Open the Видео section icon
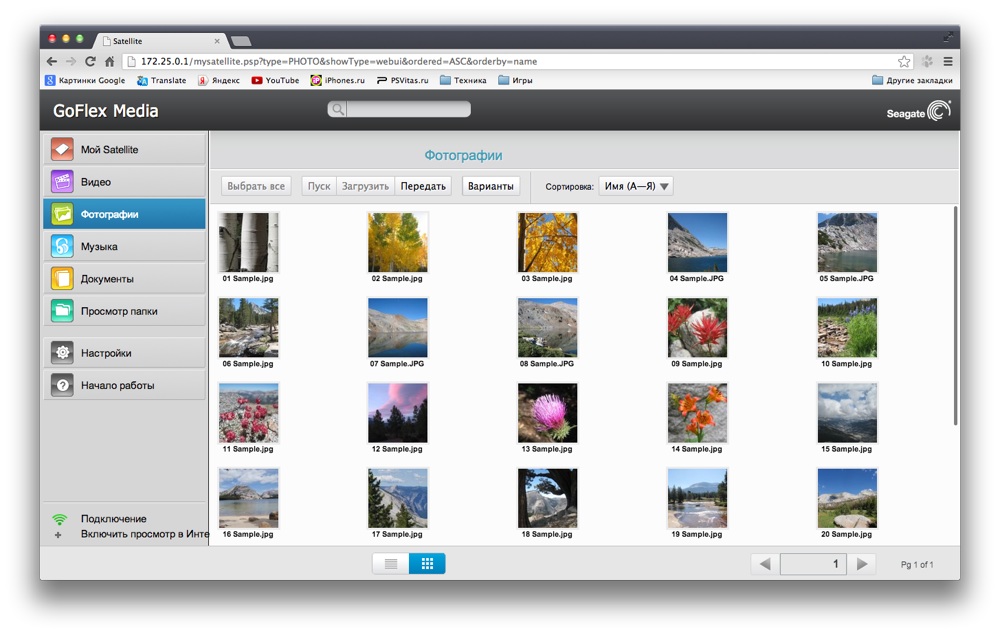 click(x=62, y=182)
